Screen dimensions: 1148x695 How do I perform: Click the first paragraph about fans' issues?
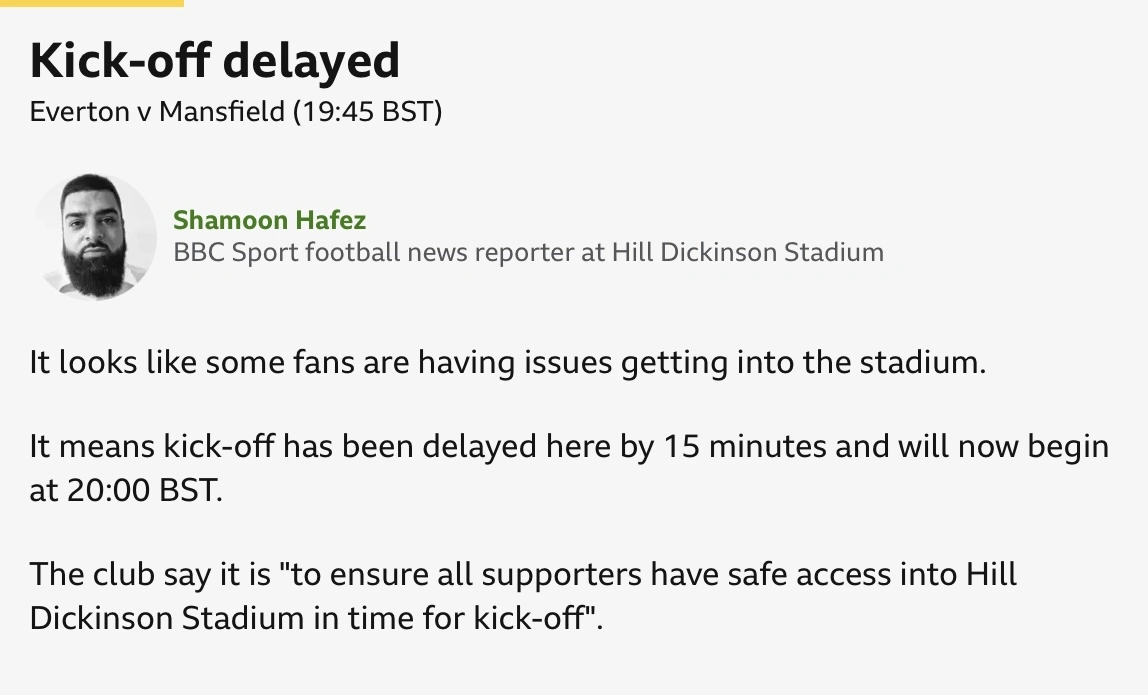(x=508, y=362)
